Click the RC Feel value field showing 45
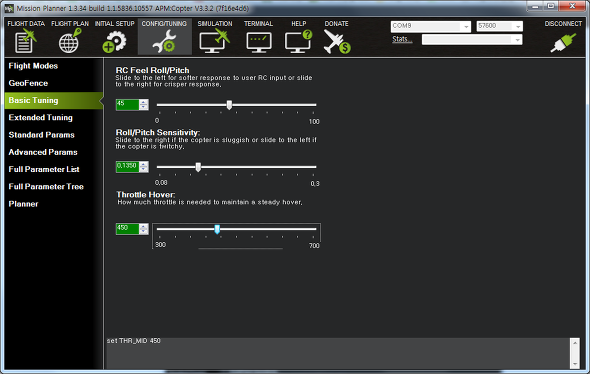 pos(127,105)
